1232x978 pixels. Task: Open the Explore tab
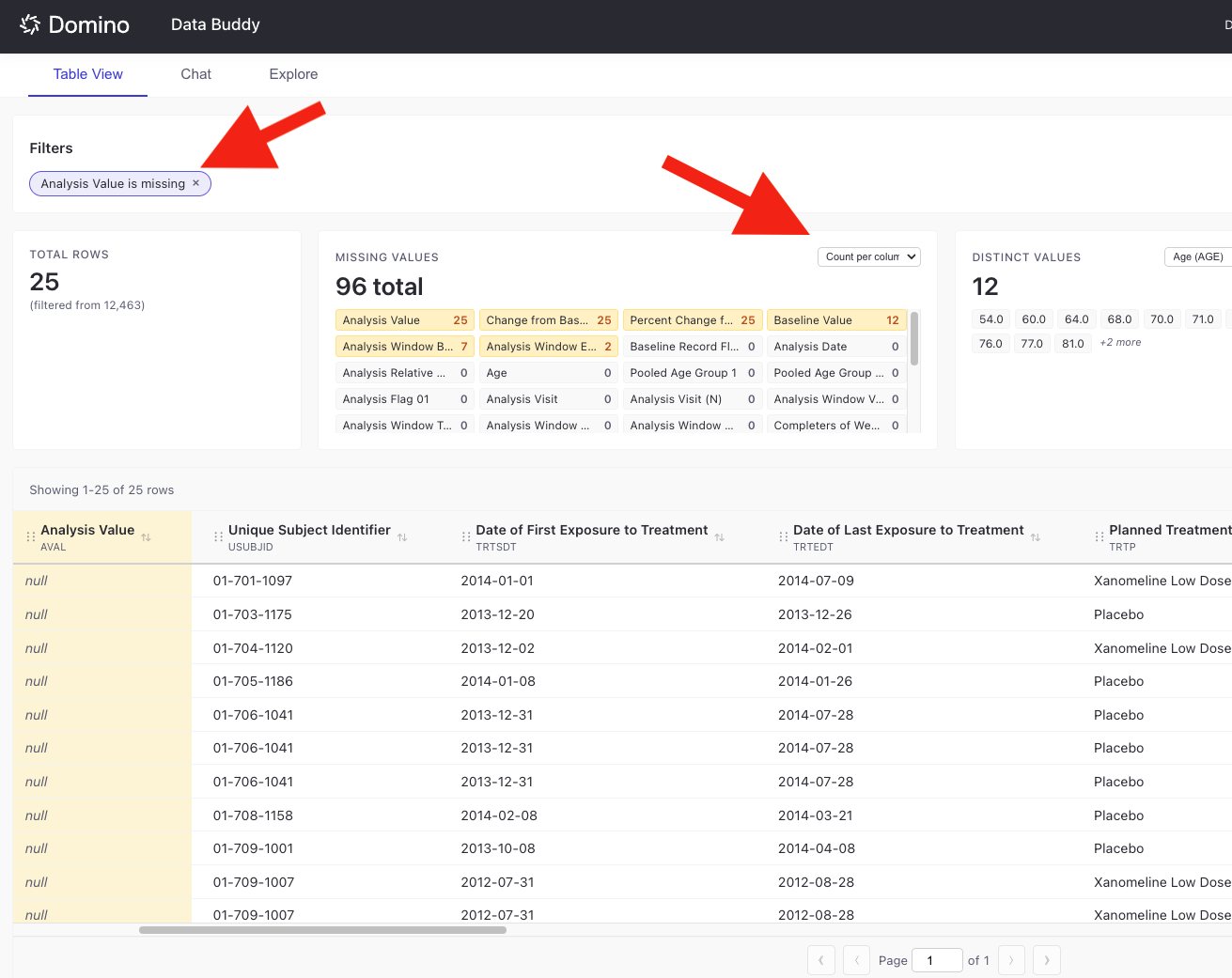click(293, 74)
